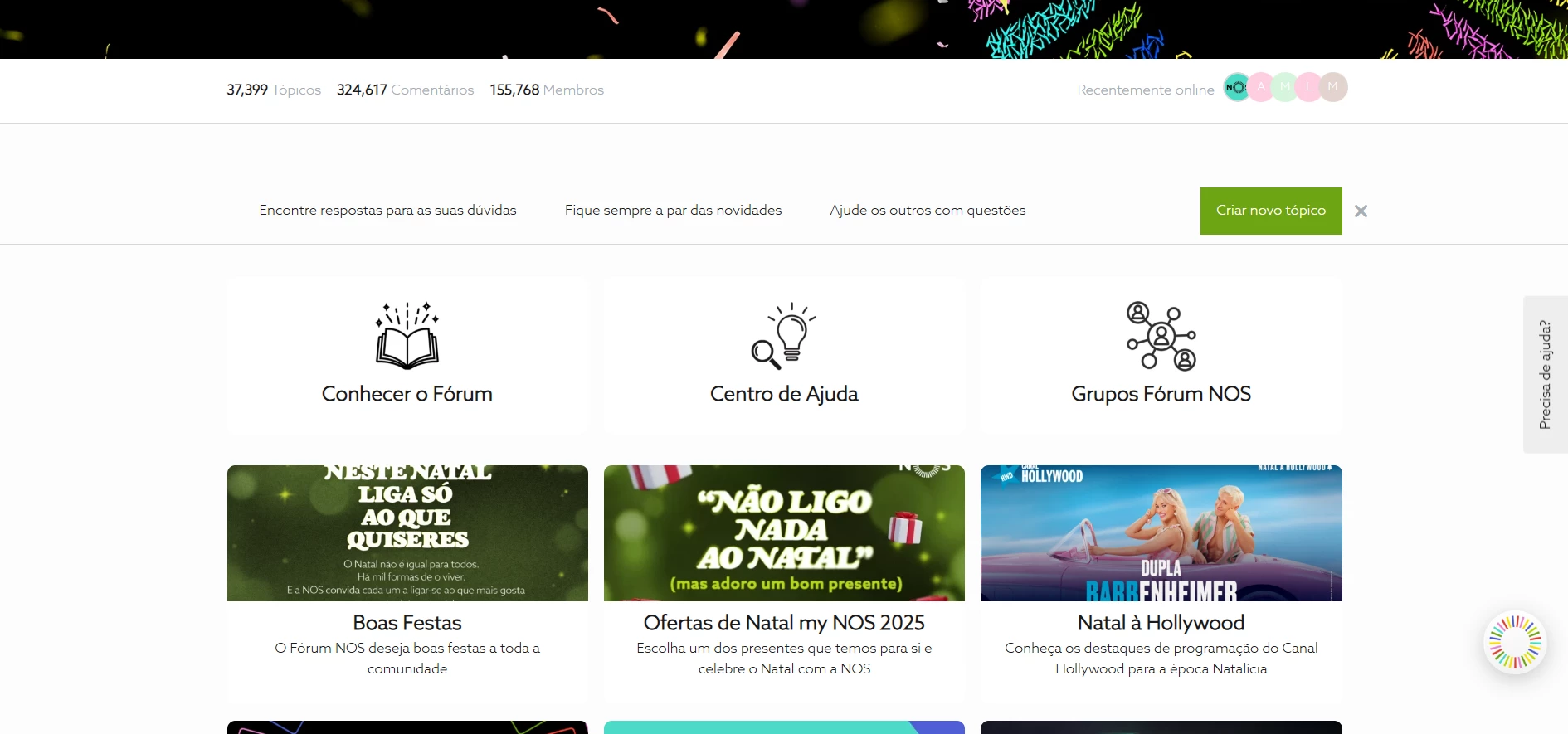
Task: Click 'Escolha um dos presentes' description text
Action: coord(784,659)
